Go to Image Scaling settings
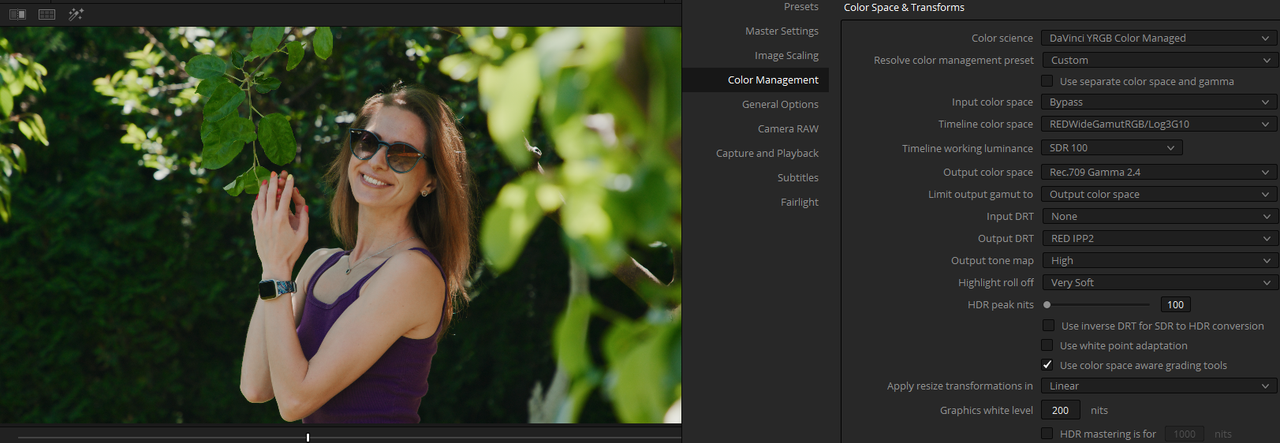The height and width of the screenshot is (443, 1280). pyautogui.click(x=786, y=56)
